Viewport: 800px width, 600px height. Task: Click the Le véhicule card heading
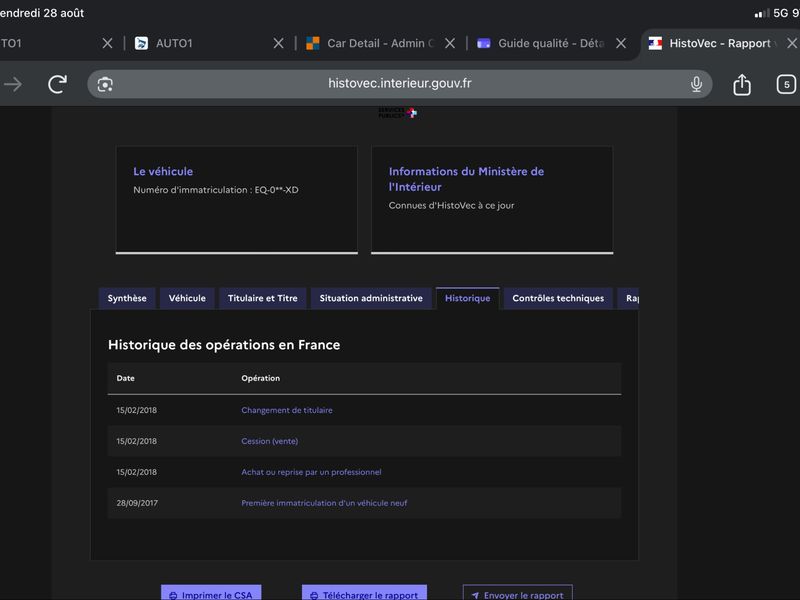tap(163, 171)
